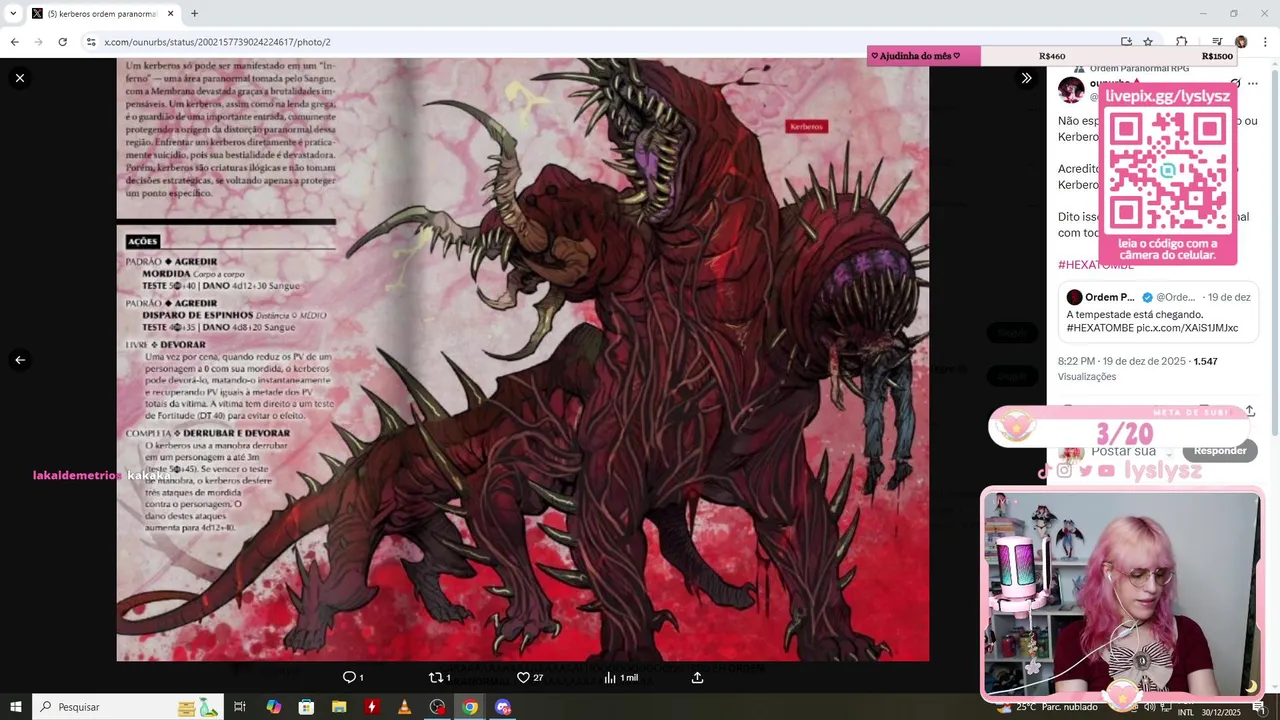Open Task View on the taskbar

pyautogui.click(x=240, y=707)
